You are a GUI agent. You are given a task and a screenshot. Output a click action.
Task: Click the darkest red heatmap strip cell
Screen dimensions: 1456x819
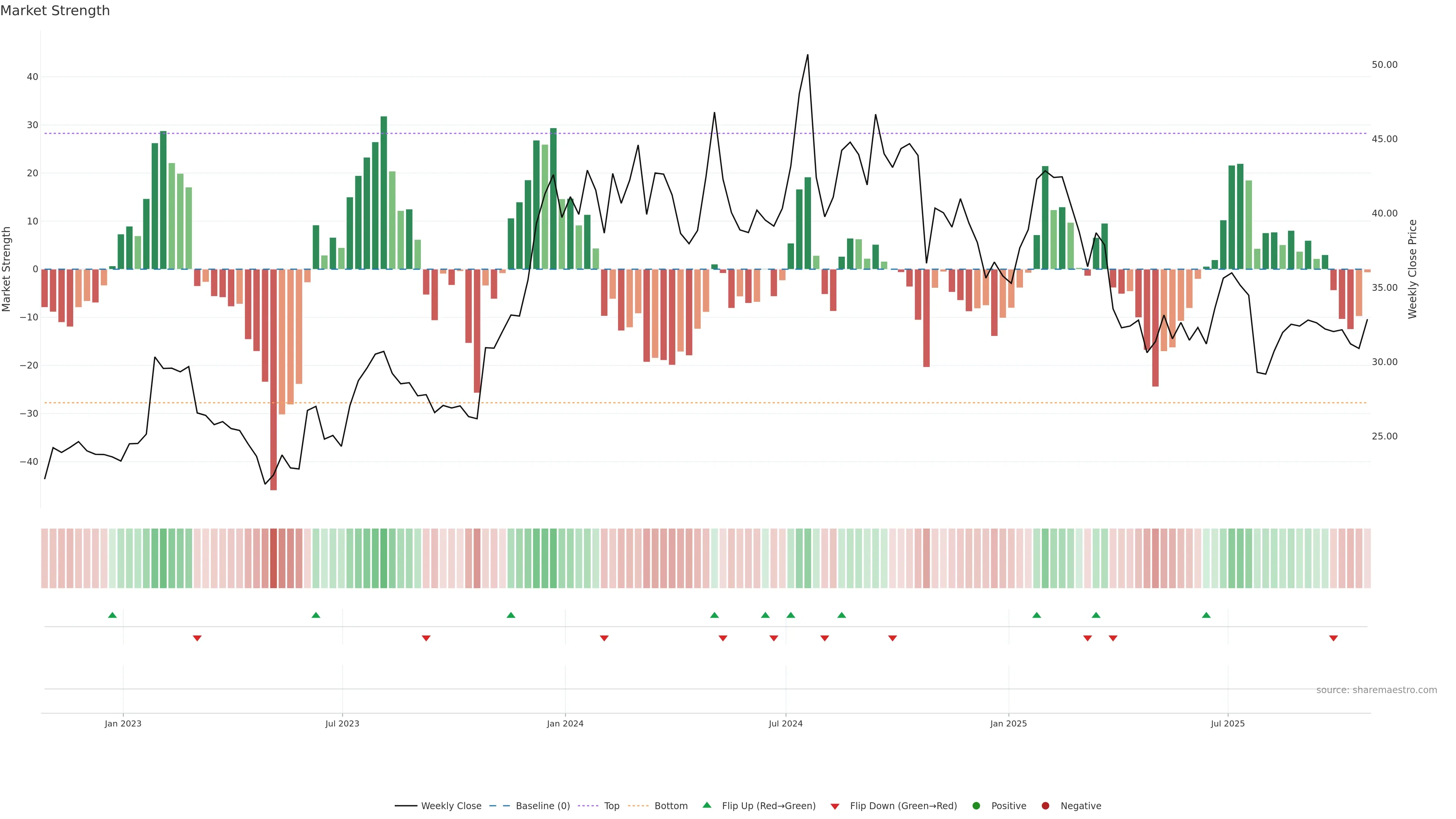[x=273, y=559]
